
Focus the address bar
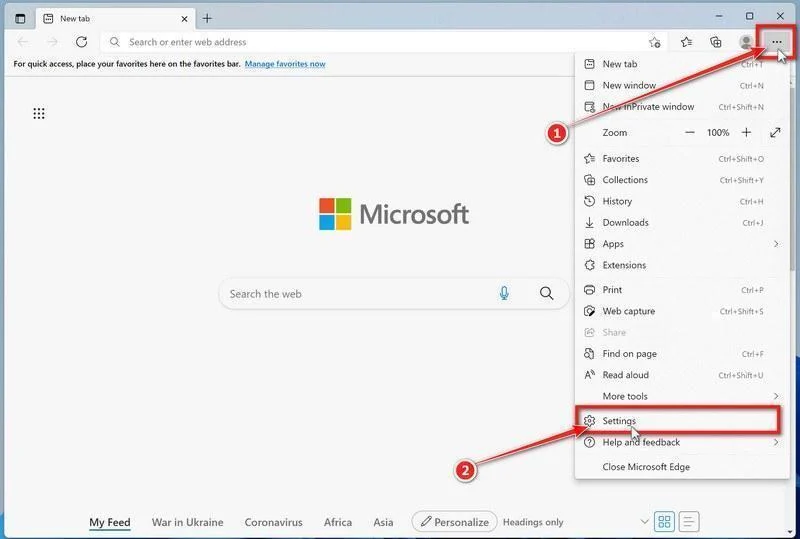tap(384, 42)
